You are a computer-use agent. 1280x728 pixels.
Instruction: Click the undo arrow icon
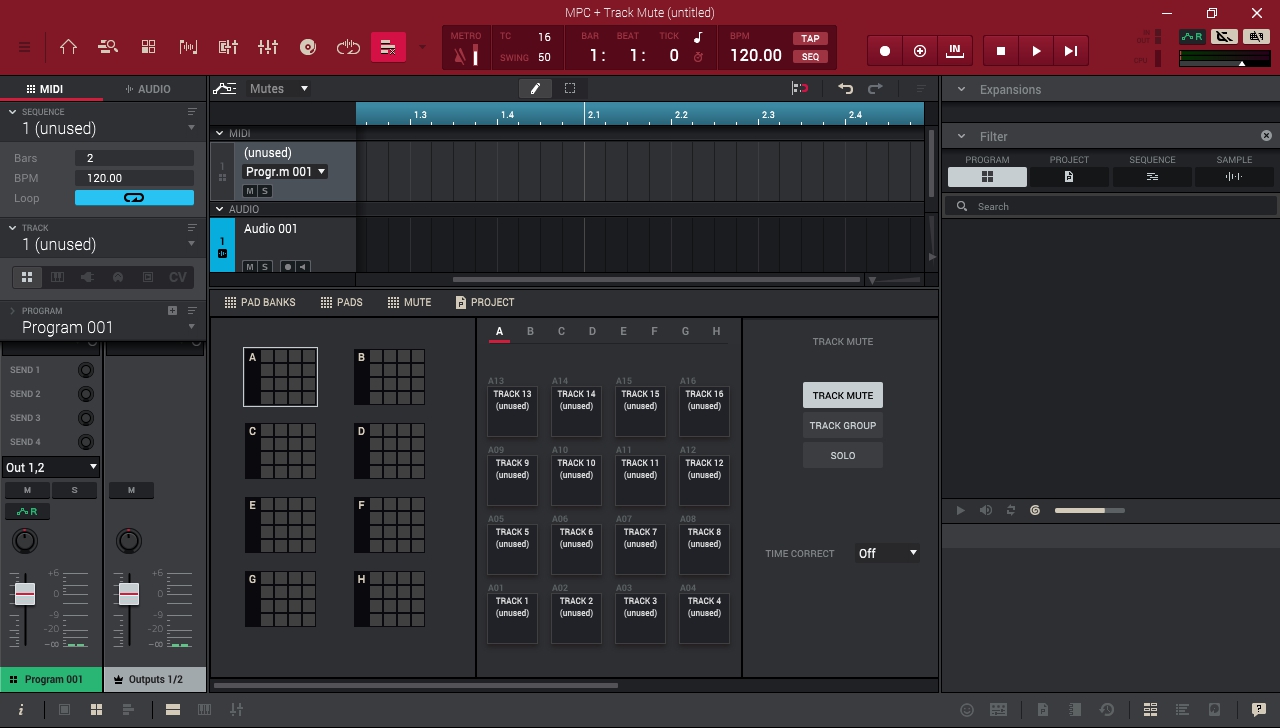(x=845, y=88)
